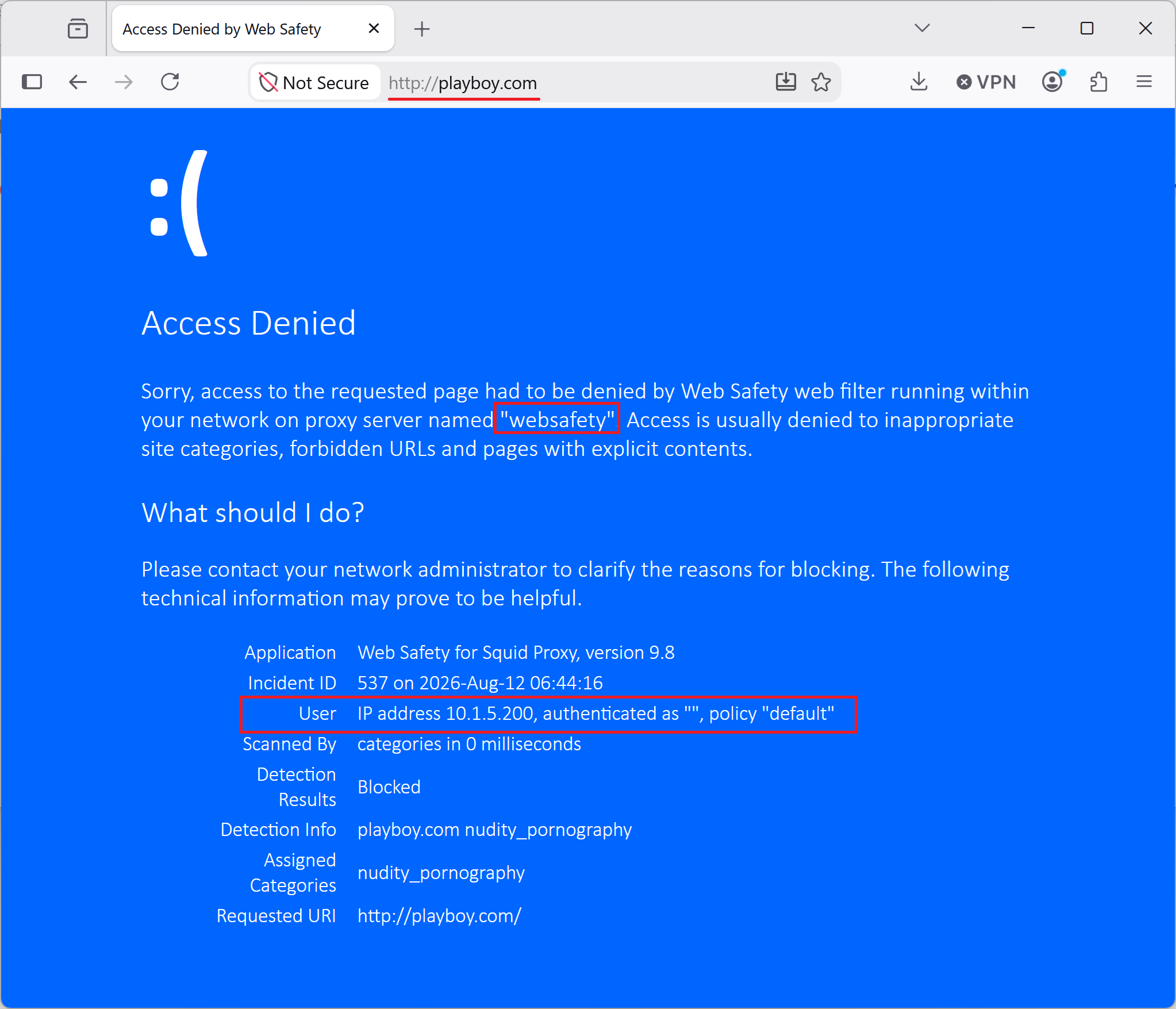Reload the current page
The image size is (1176, 1009).
click(170, 82)
